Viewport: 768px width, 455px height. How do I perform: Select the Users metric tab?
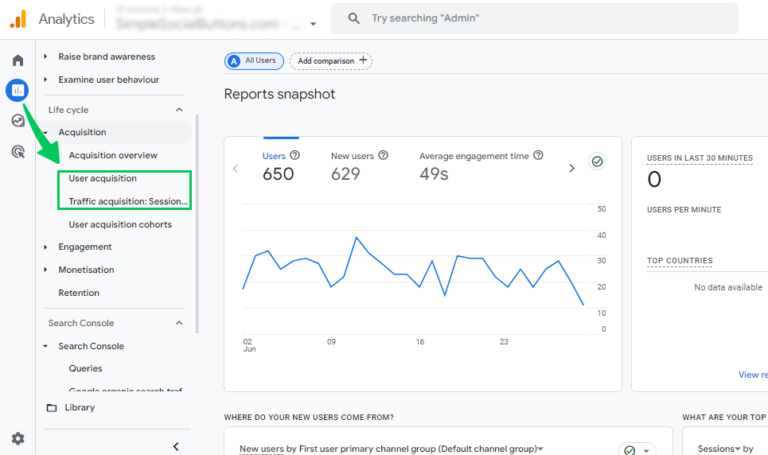tap(274, 156)
